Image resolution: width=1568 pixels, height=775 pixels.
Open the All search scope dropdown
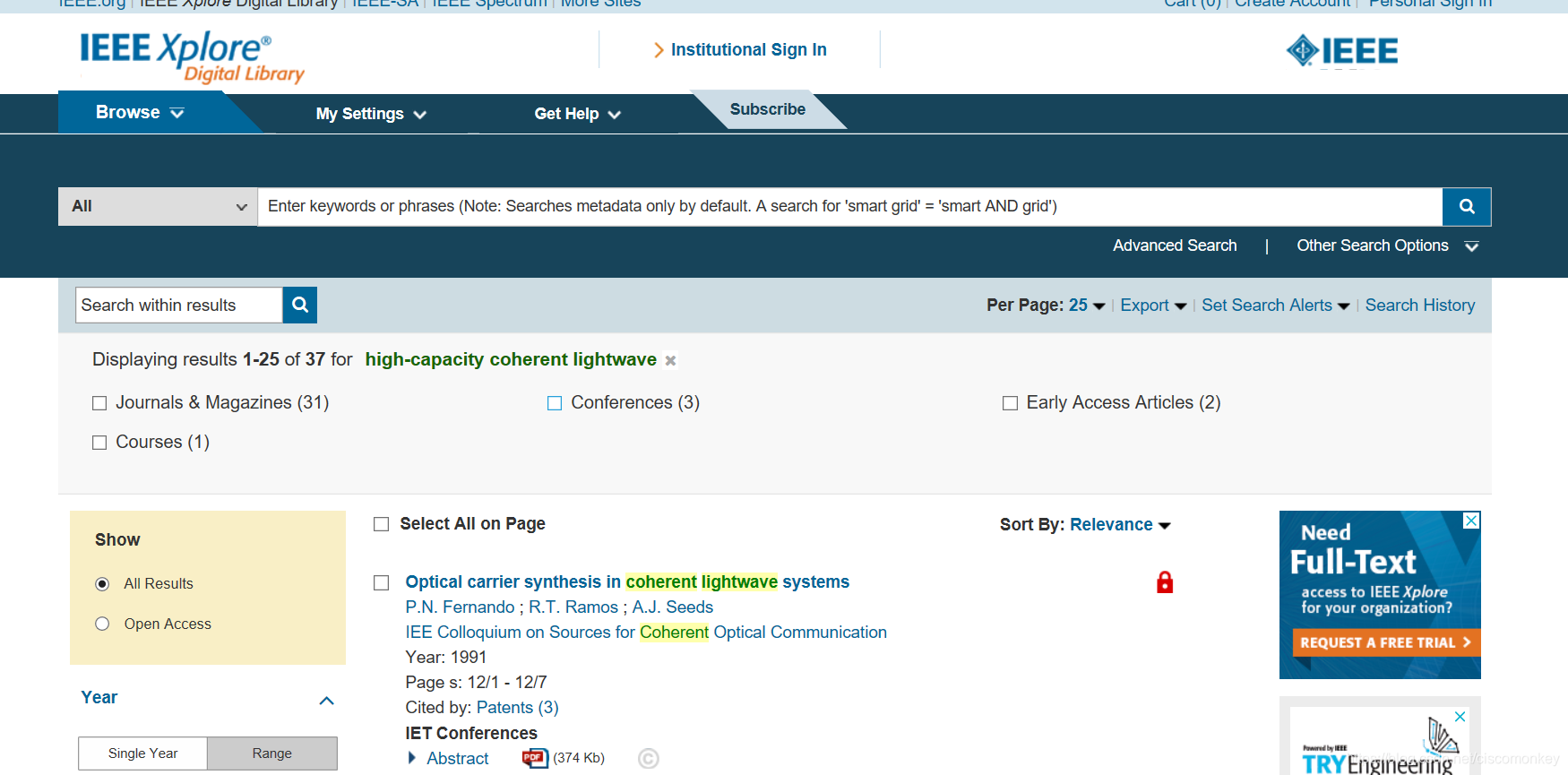point(158,206)
